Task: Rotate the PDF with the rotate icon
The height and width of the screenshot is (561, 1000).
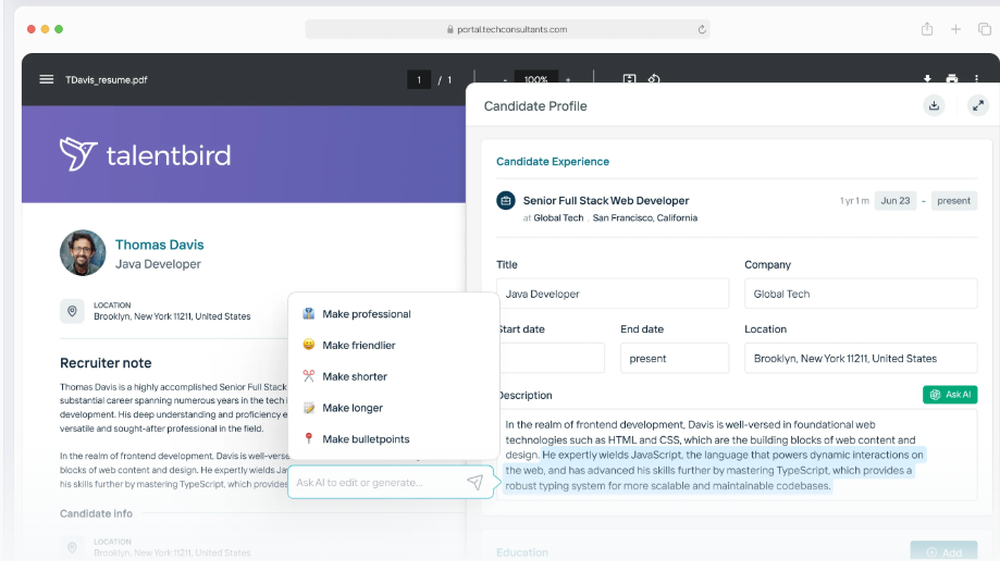Action: (x=654, y=79)
